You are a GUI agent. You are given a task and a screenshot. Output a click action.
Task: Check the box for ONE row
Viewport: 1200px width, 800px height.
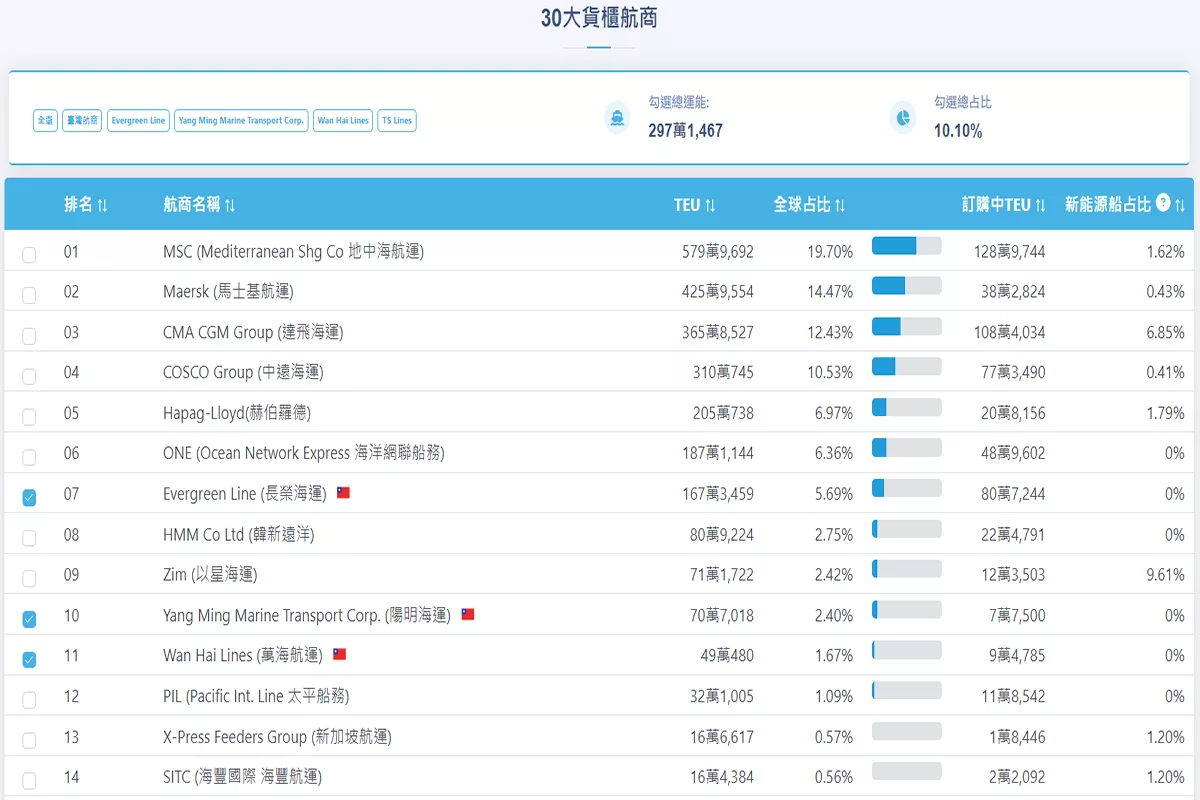[x=29, y=457]
